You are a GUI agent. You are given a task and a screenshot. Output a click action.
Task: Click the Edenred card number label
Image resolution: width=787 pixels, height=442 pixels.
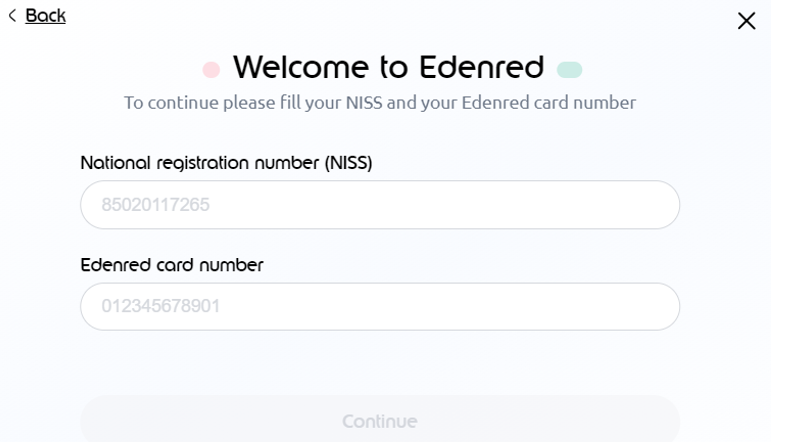click(x=171, y=265)
